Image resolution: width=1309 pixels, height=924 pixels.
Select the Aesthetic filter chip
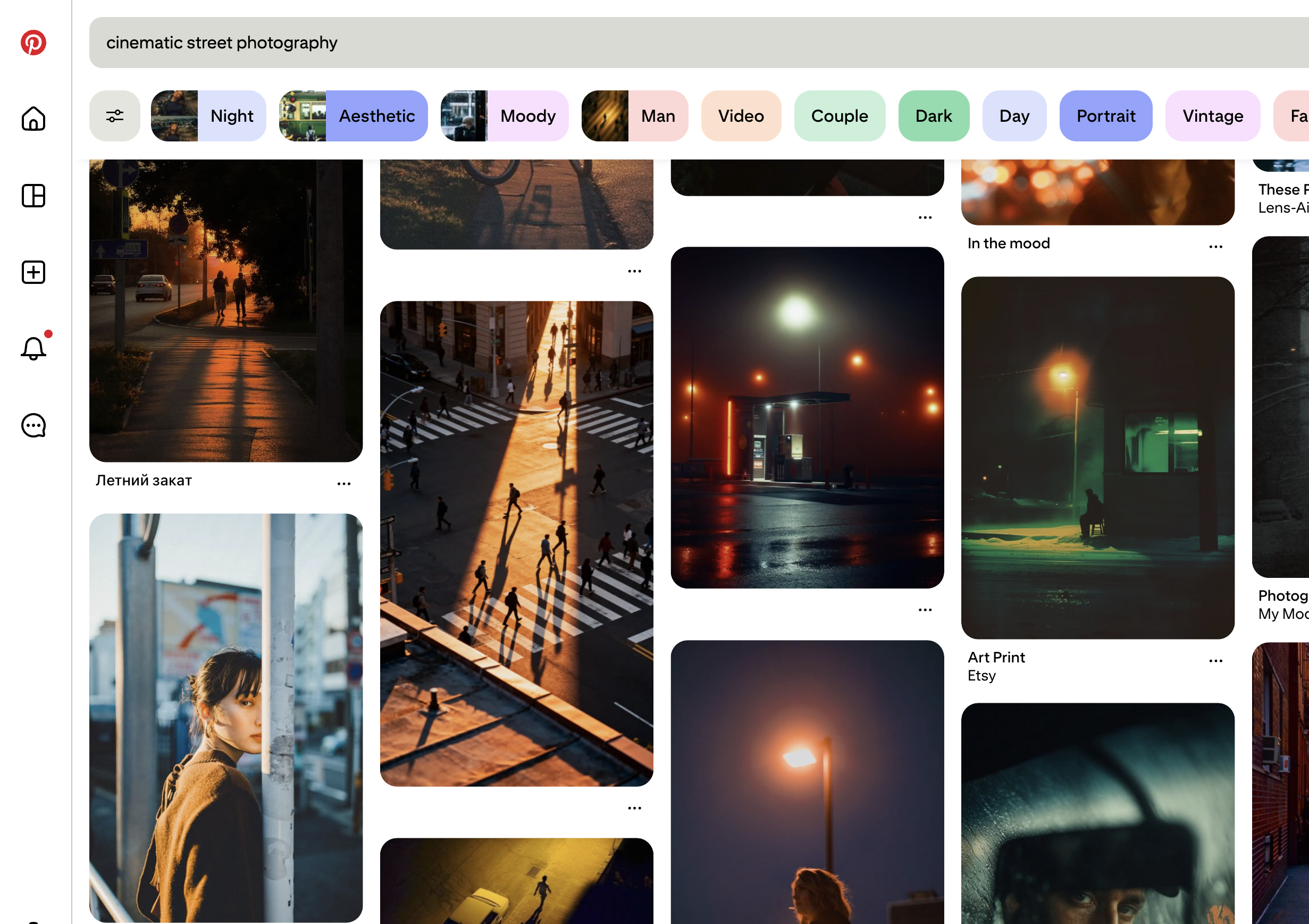coord(354,116)
